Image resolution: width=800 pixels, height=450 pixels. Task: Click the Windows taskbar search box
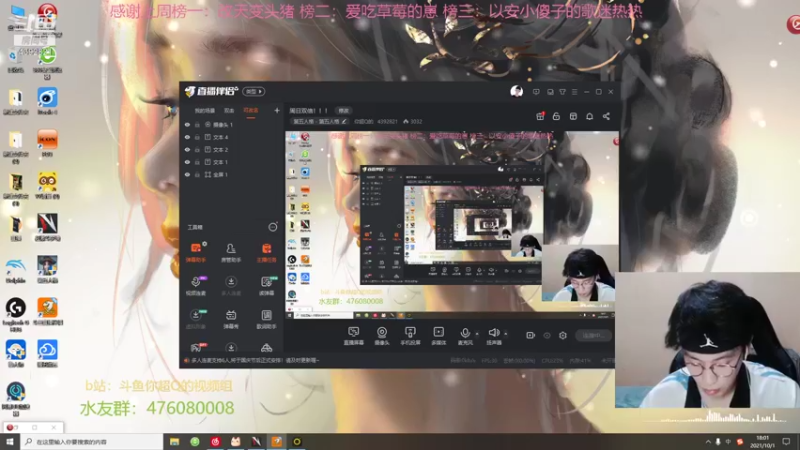click(x=92, y=441)
